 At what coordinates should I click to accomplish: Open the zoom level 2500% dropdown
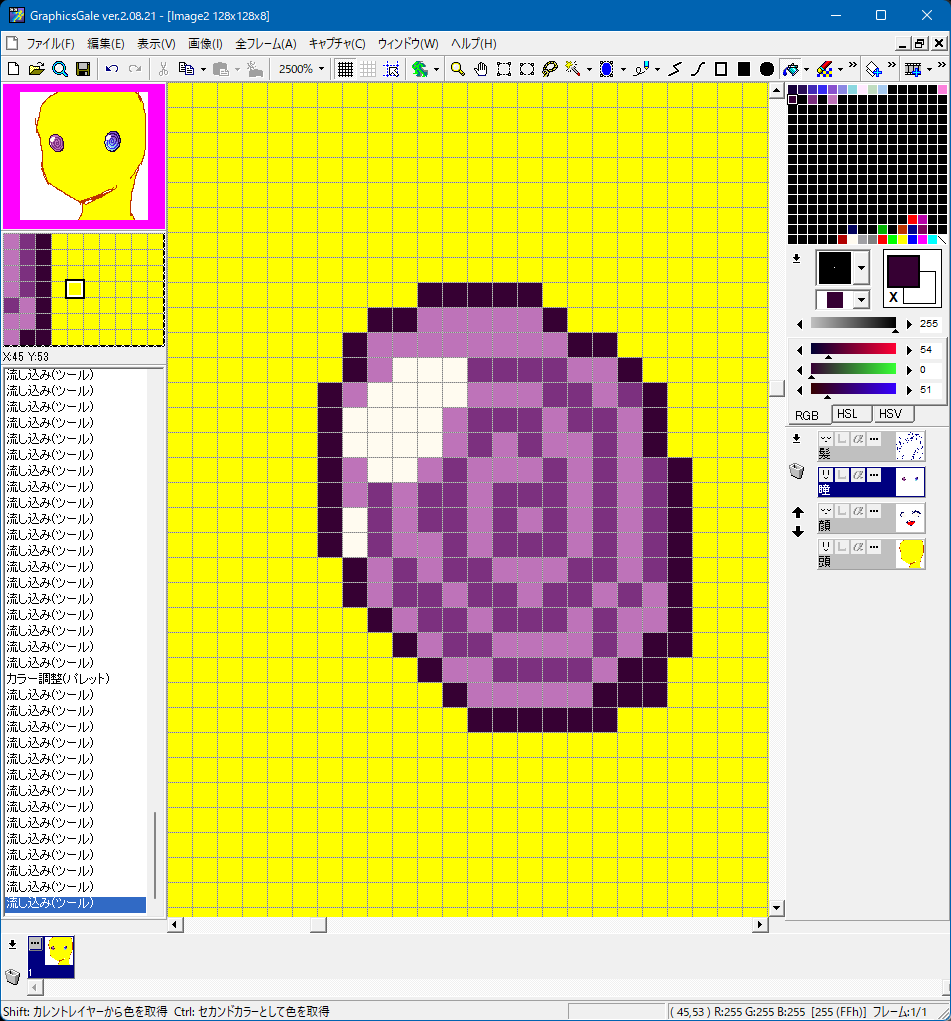(321, 69)
